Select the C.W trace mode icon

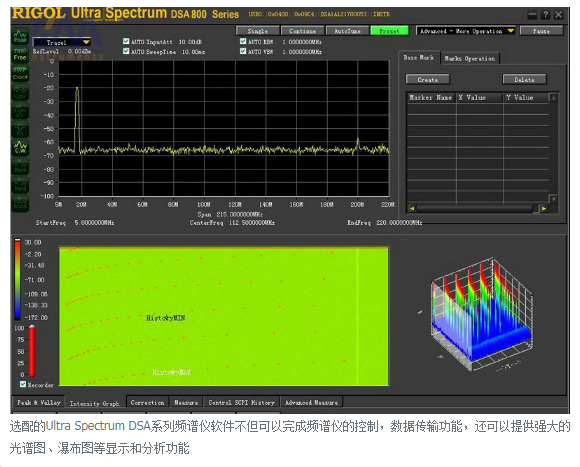pos(20,147)
